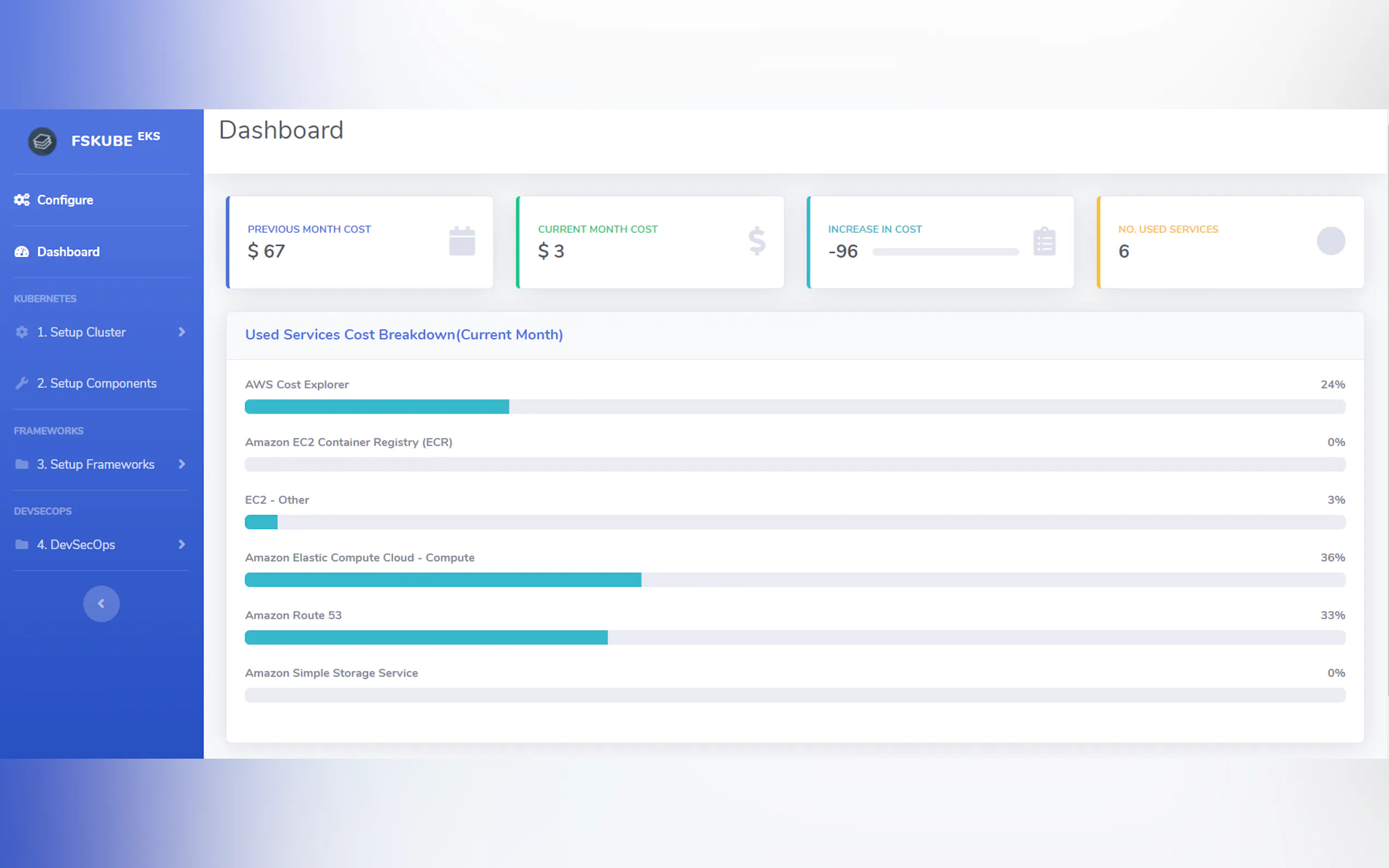Open 2. Setup Components link
The height and width of the screenshot is (868, 1389).
point(103,383)
